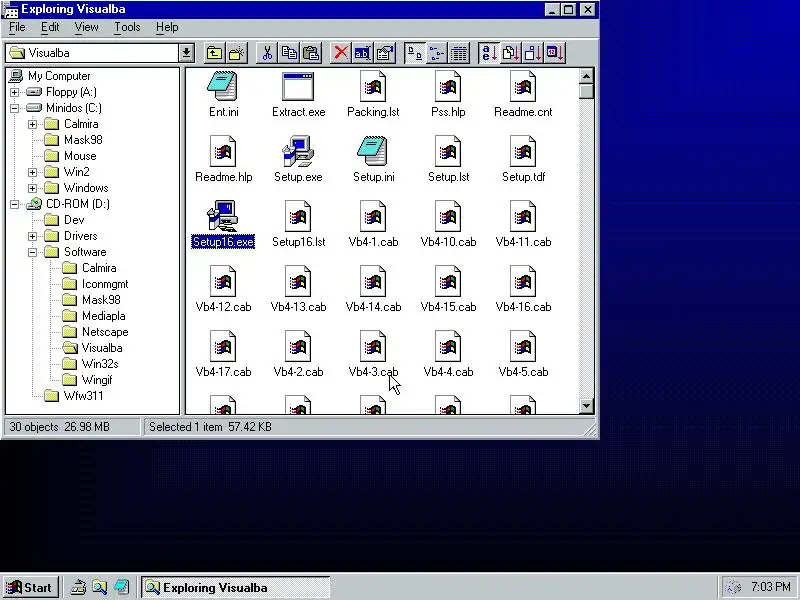
Task: Paste from clipboard via toolbar
Action: pyautogui.click(x=311, y=53)
